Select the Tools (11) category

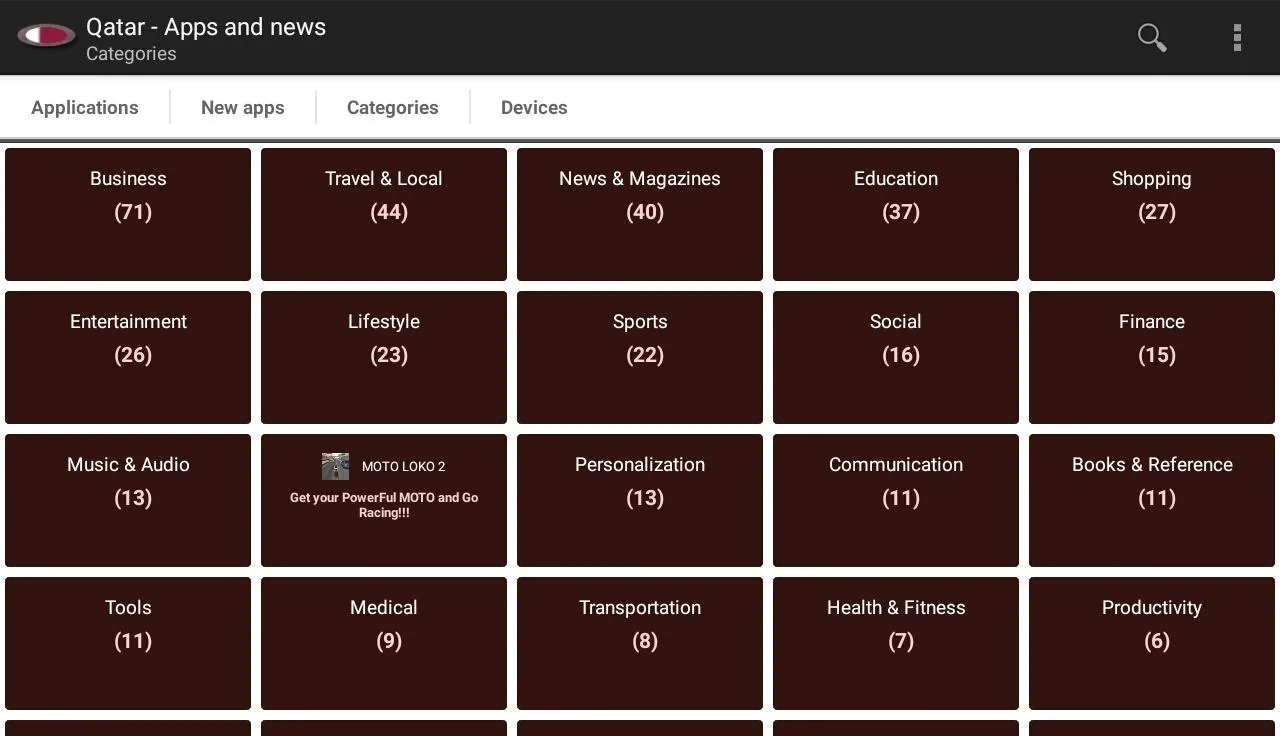click(128, 643)
